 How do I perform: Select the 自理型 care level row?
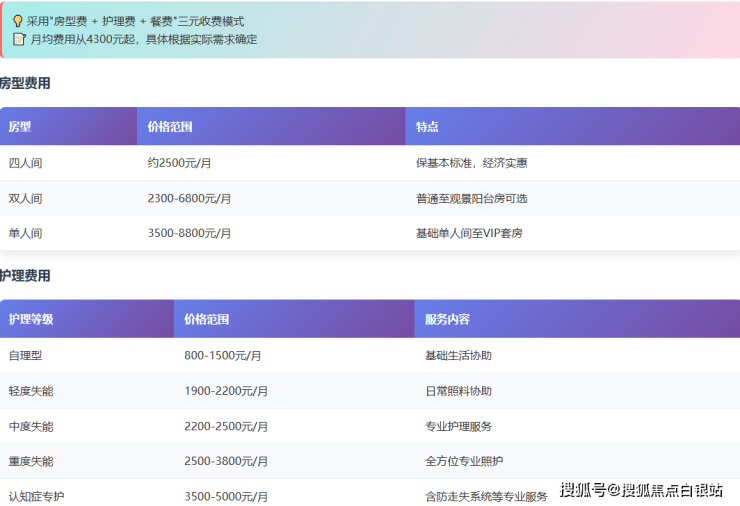25,355
